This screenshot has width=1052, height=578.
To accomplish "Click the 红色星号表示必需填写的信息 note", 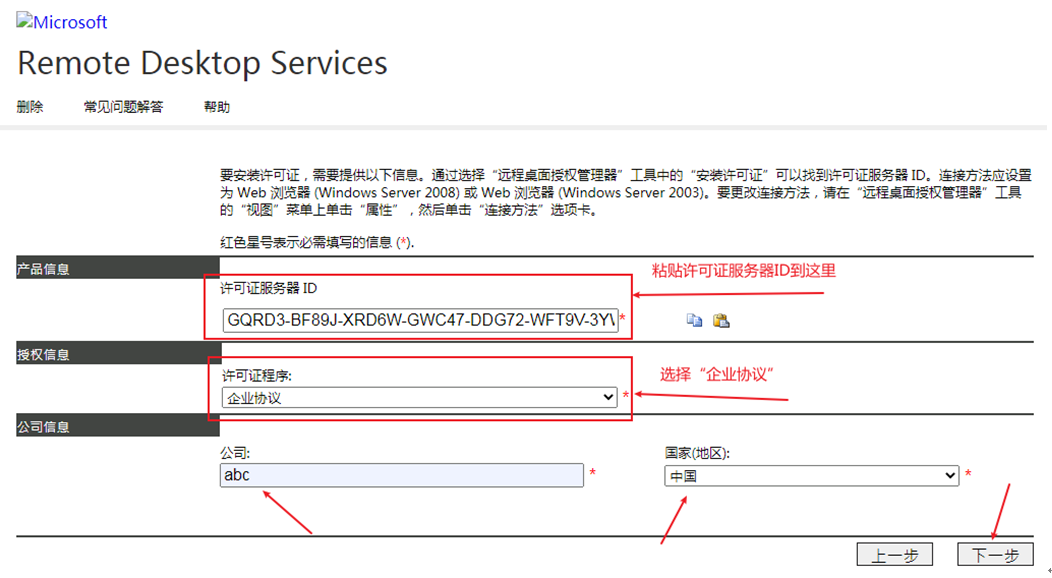I will point(317,243).
